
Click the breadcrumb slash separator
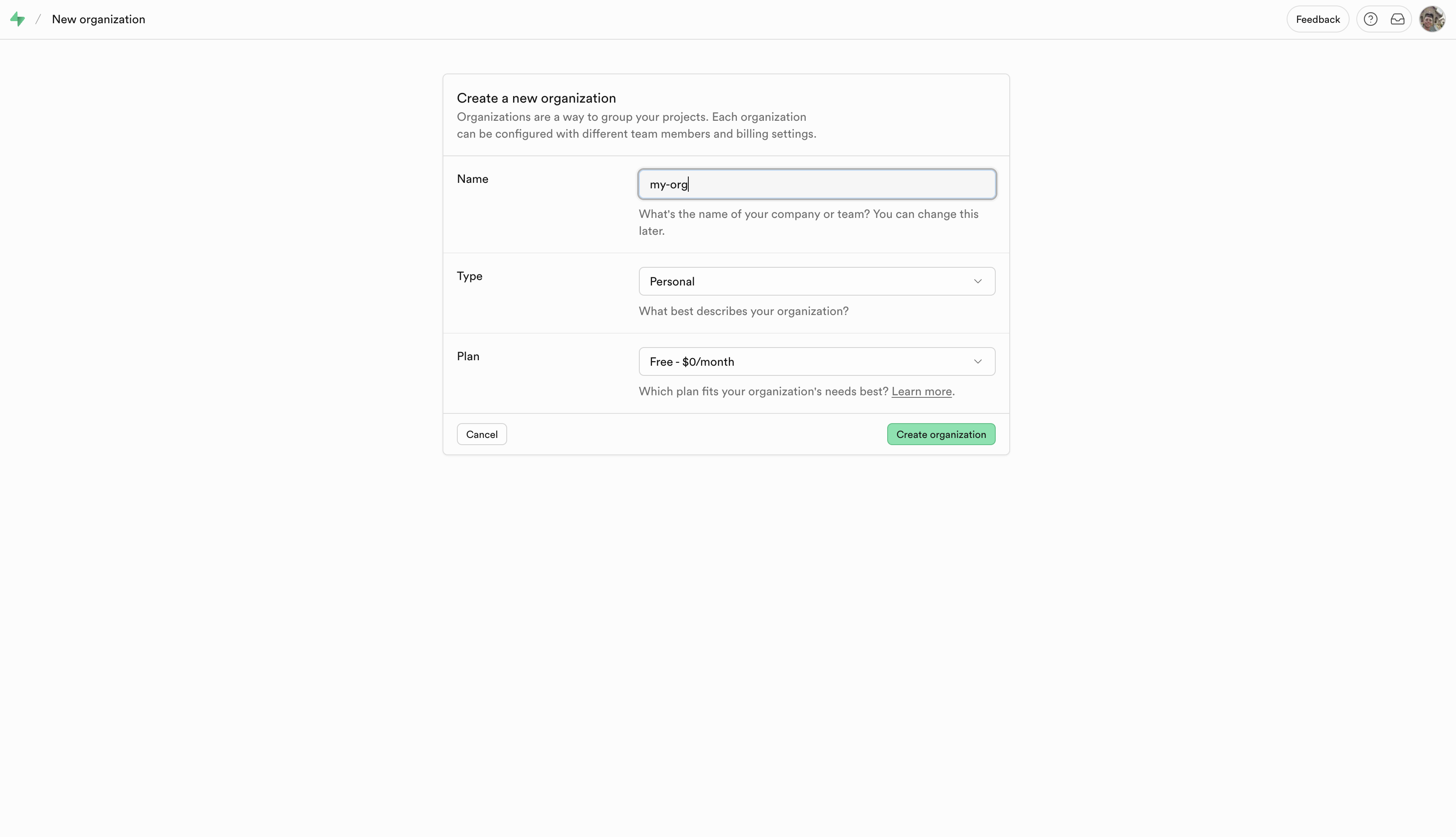[x=38, y=19]
